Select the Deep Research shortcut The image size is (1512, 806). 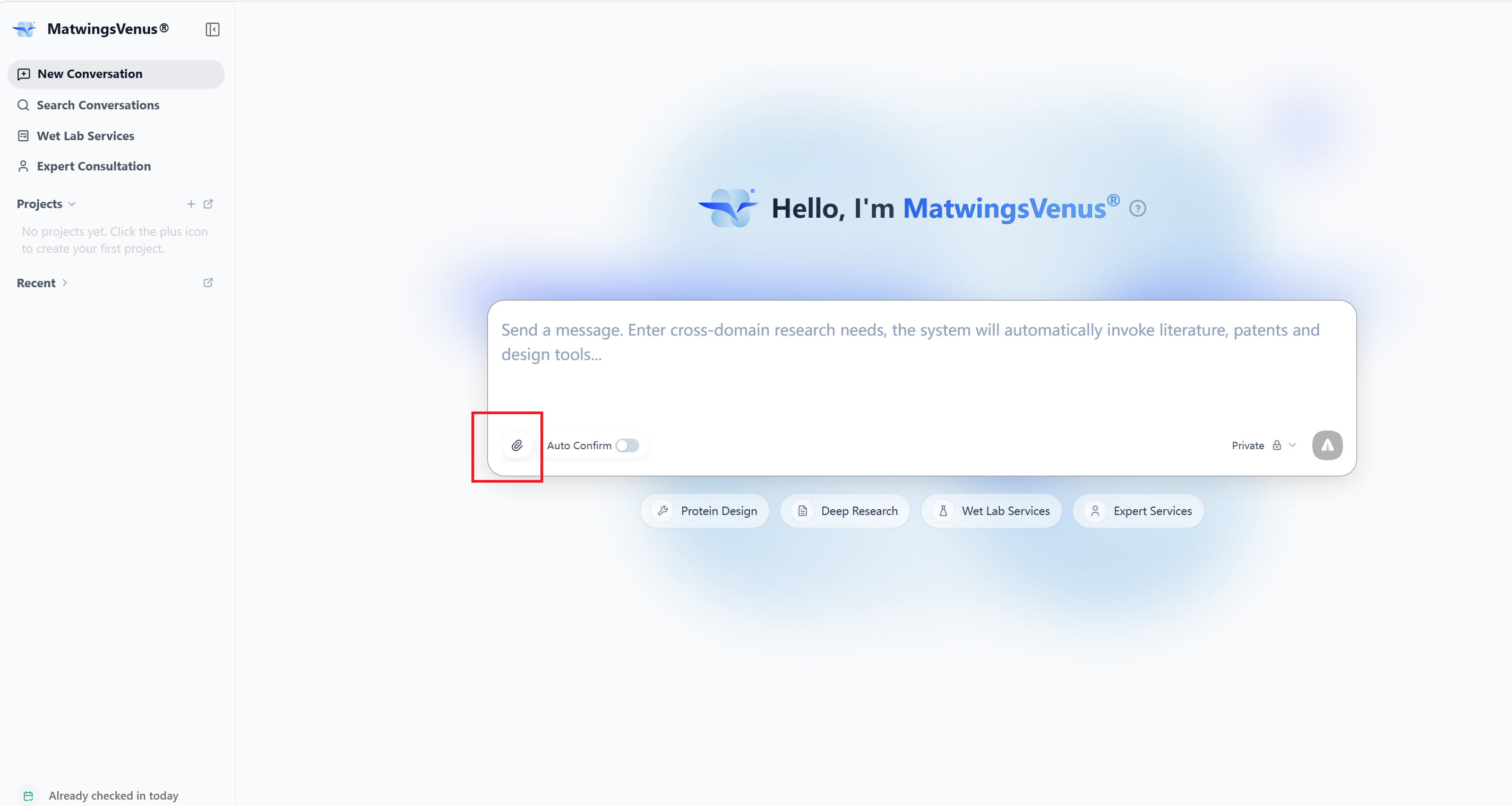point(845,511)
